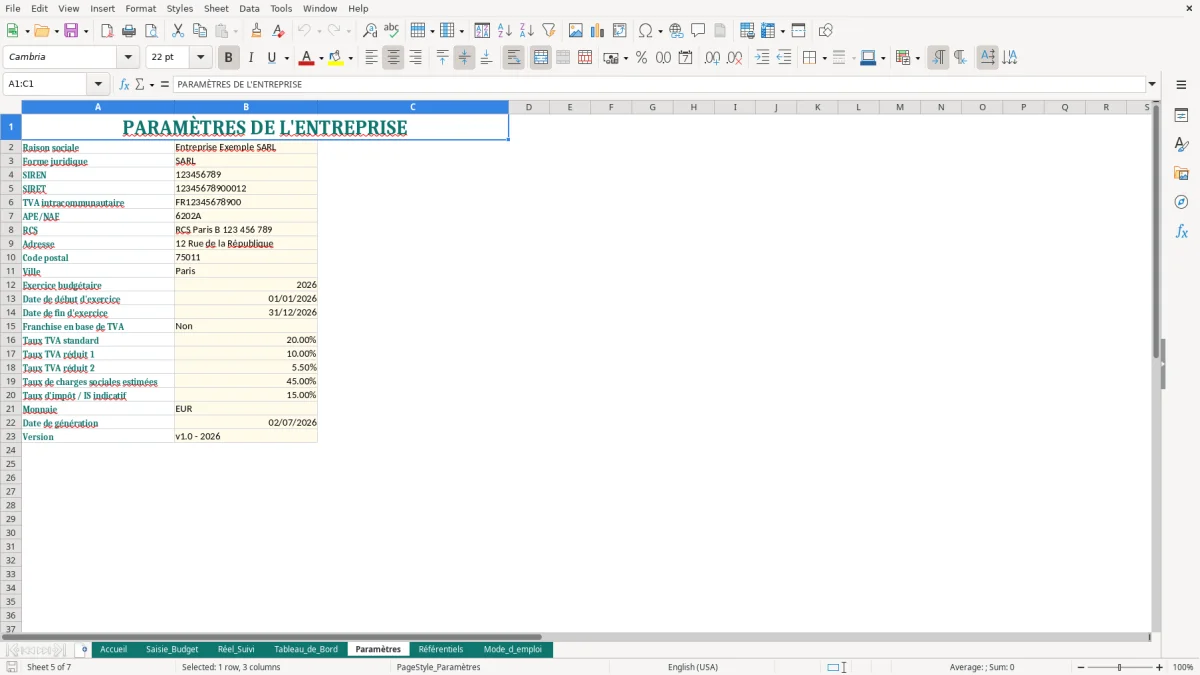Viewport: 1200px width, 675px height.
Task: Open the Data menu
Action: point(249,8)
